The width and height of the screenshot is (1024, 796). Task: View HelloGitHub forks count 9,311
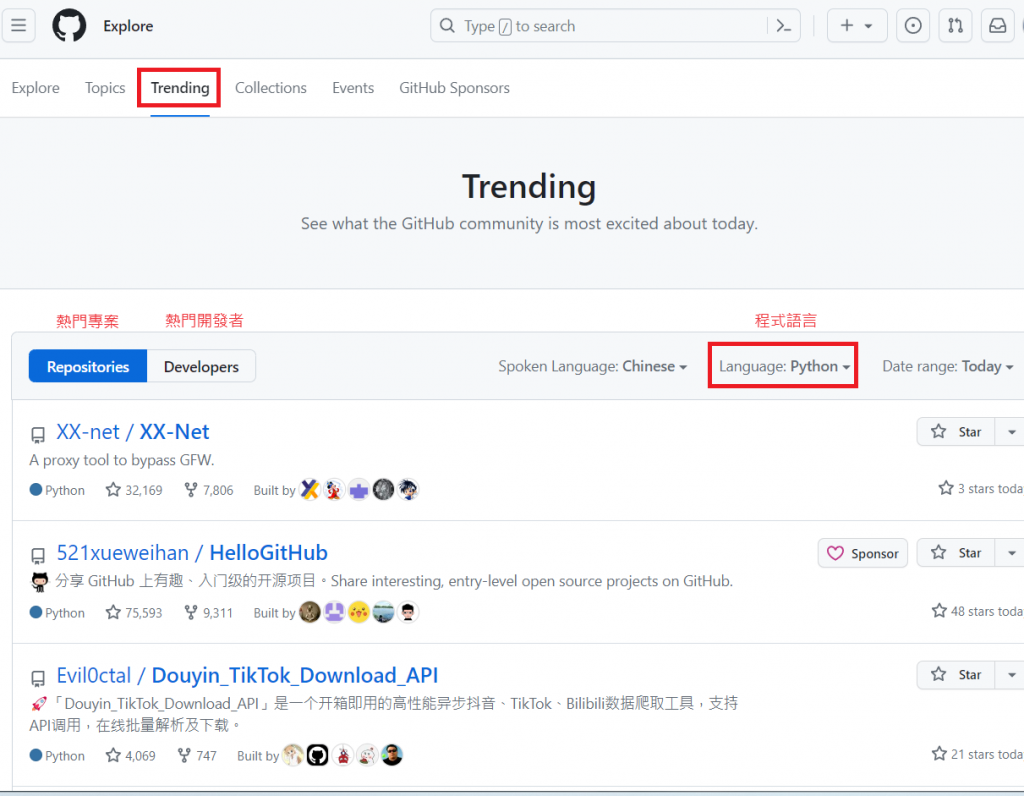(208, 613)
